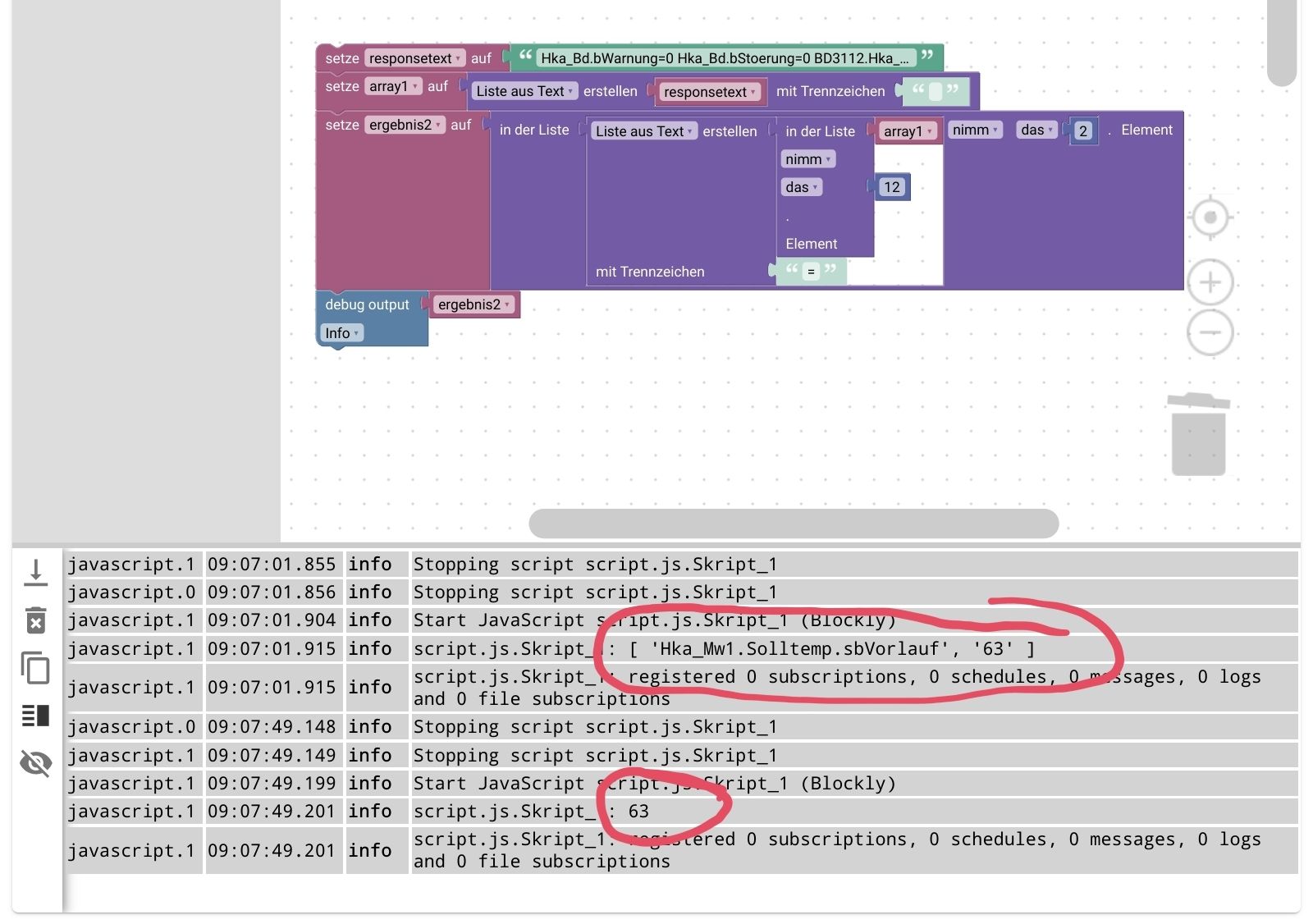The height and width of the screenshot is (924, 1313).
Task: Open the inner 'nimm' dropdown
Action: tap(808, 159)
